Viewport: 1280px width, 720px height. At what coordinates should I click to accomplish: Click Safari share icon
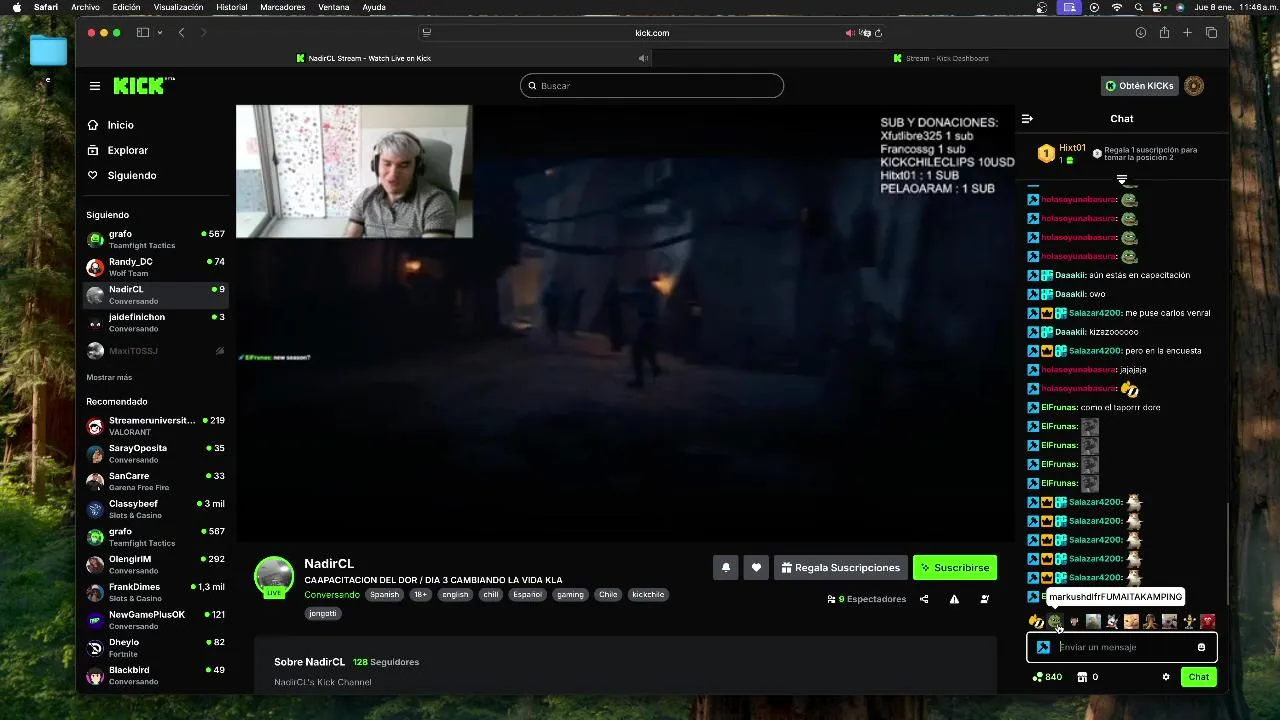[x=1164, y=33]
